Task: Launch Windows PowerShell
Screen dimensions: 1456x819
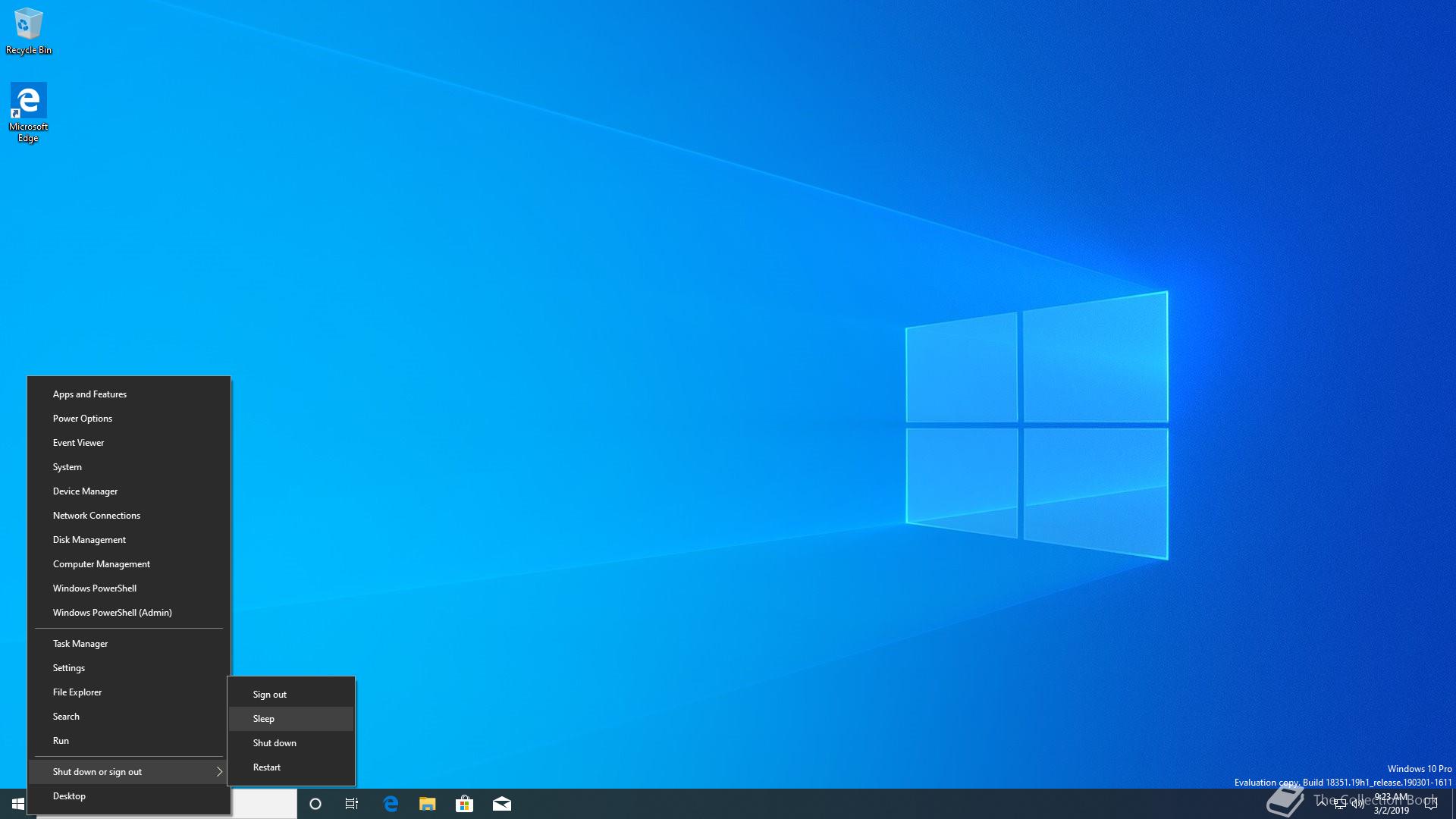Action: click(129, 588)
